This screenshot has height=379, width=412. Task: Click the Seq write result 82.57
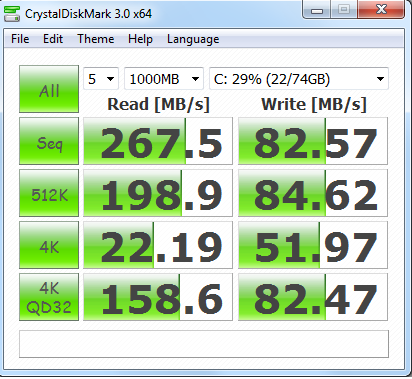(313, 141)
